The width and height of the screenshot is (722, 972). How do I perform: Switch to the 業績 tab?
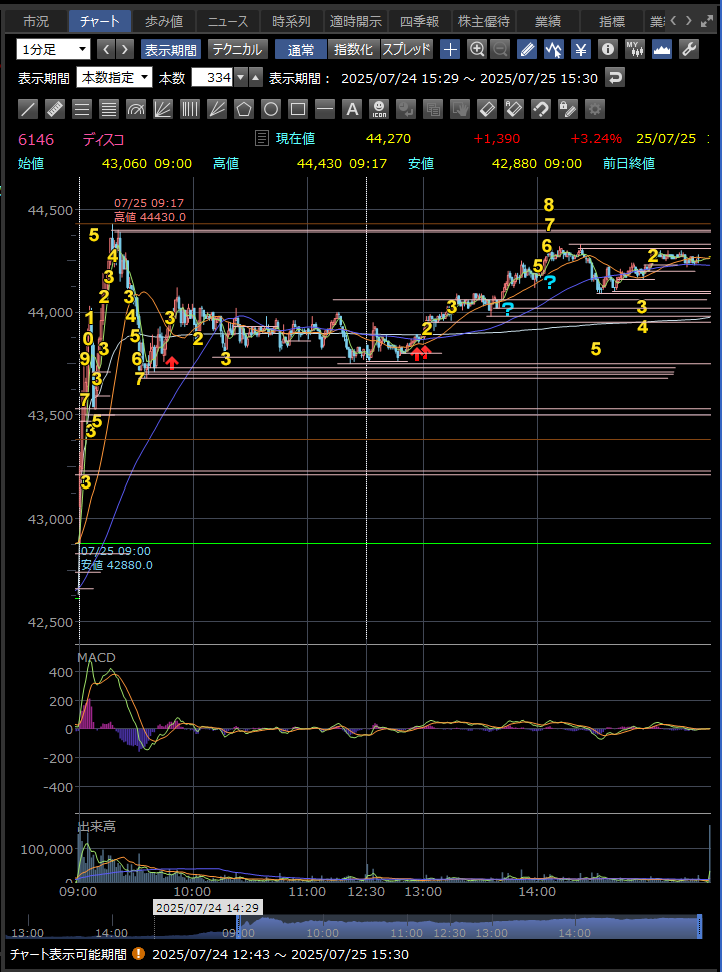[x=548, y=21]
